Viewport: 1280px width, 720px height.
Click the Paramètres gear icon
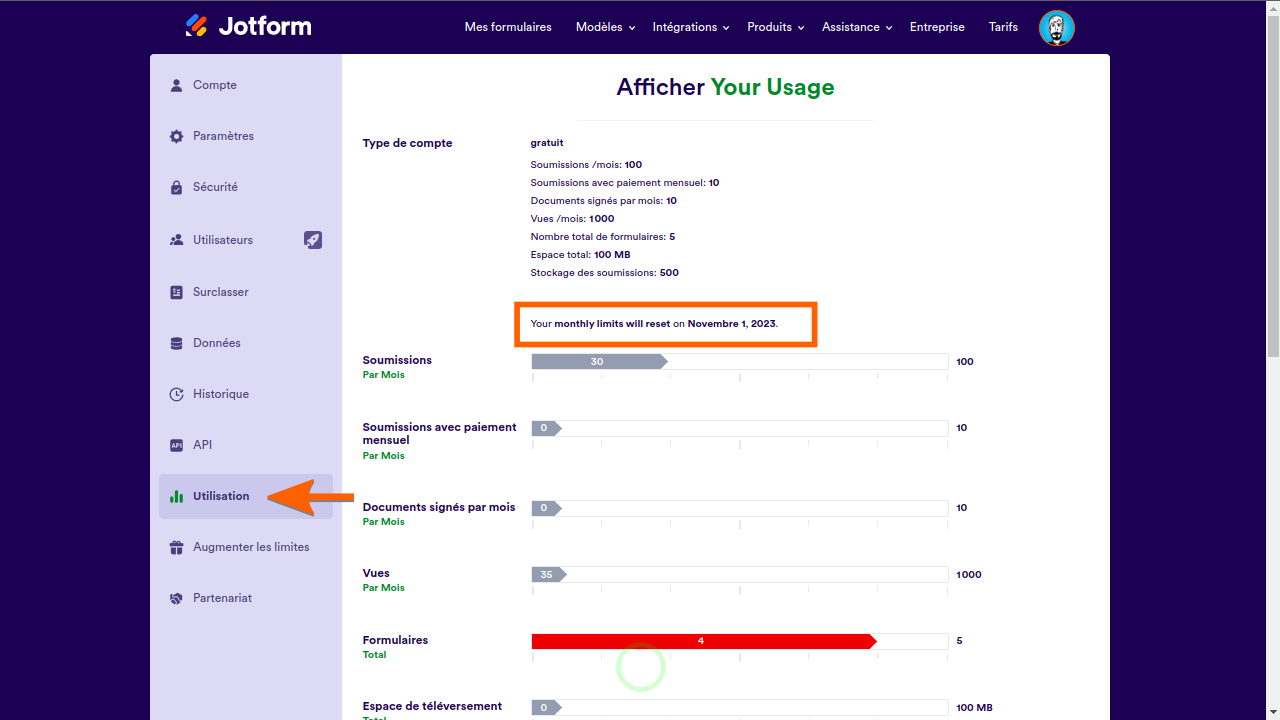tap(177, 136)
